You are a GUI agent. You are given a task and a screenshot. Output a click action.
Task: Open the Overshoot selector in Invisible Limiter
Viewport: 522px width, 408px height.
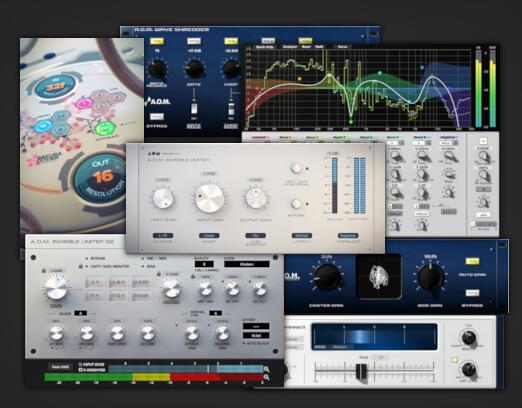pyautogui.click(x=348, y=235)
